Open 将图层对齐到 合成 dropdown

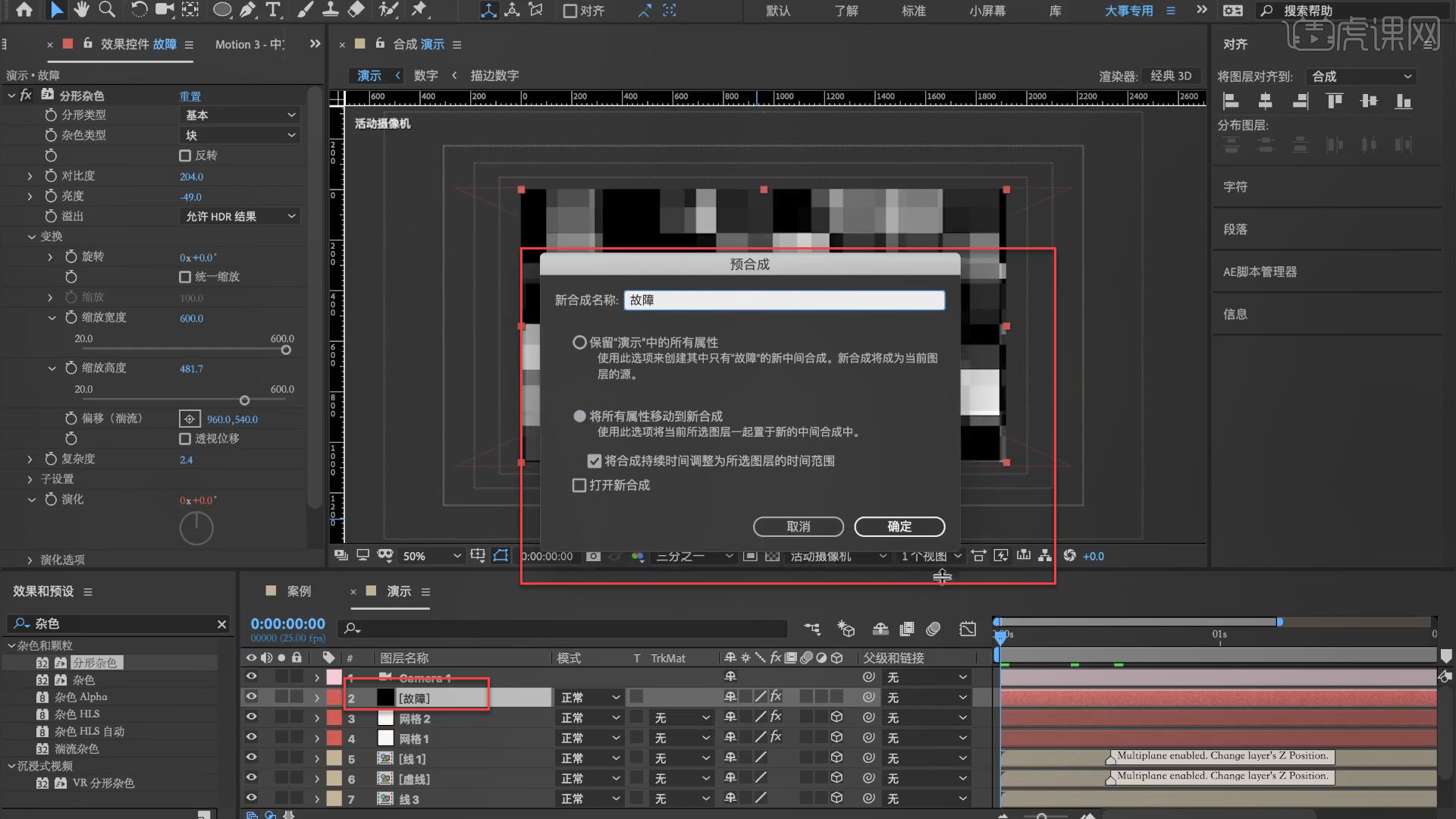pos(1361,77)
